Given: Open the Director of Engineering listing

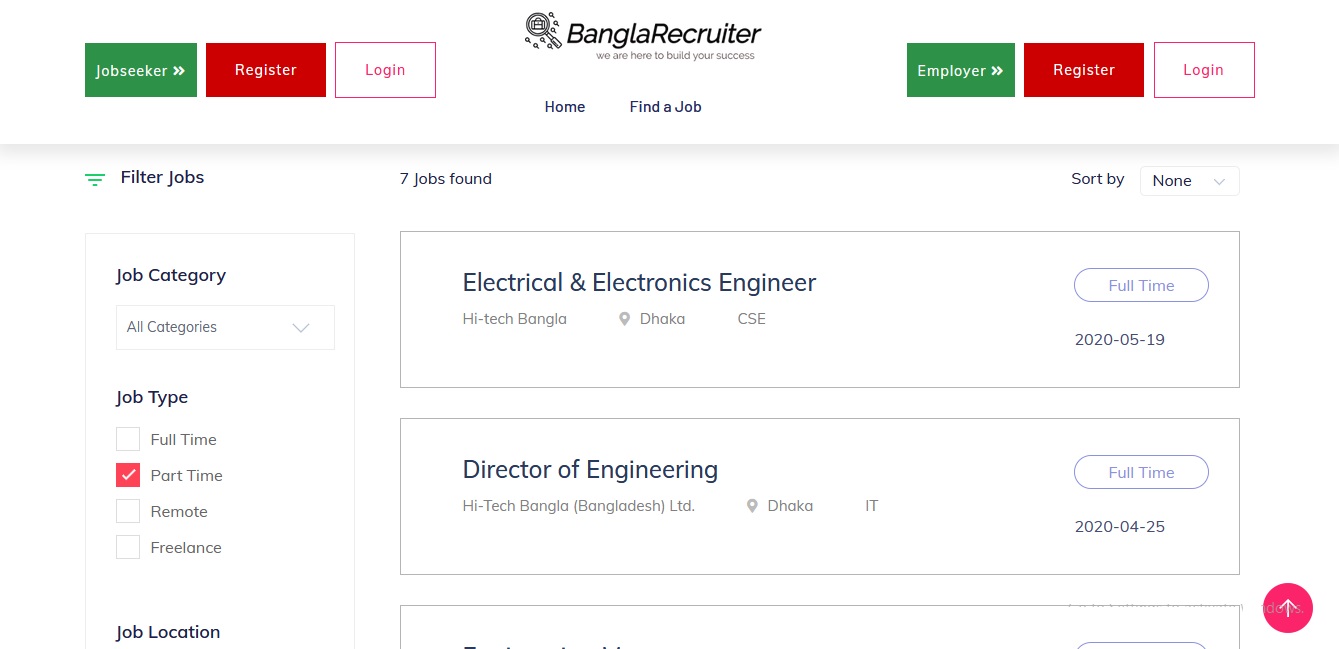Looking at the screenshot, I should [590, 470].
